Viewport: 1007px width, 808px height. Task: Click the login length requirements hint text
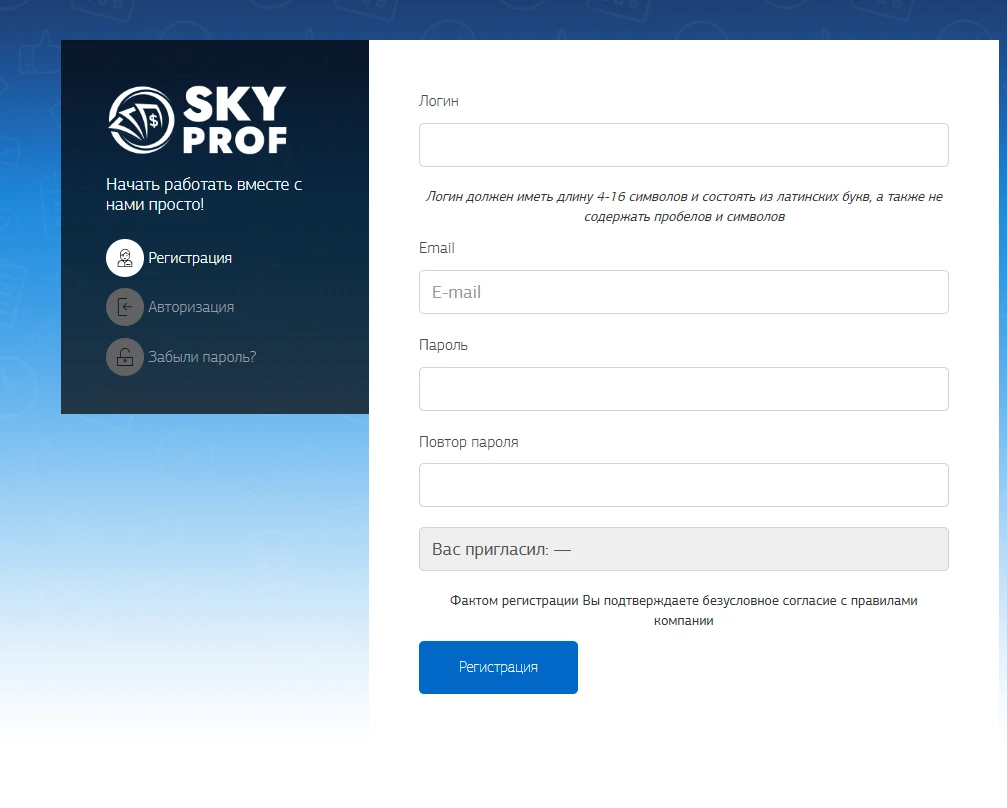click(x=683, y=207)
